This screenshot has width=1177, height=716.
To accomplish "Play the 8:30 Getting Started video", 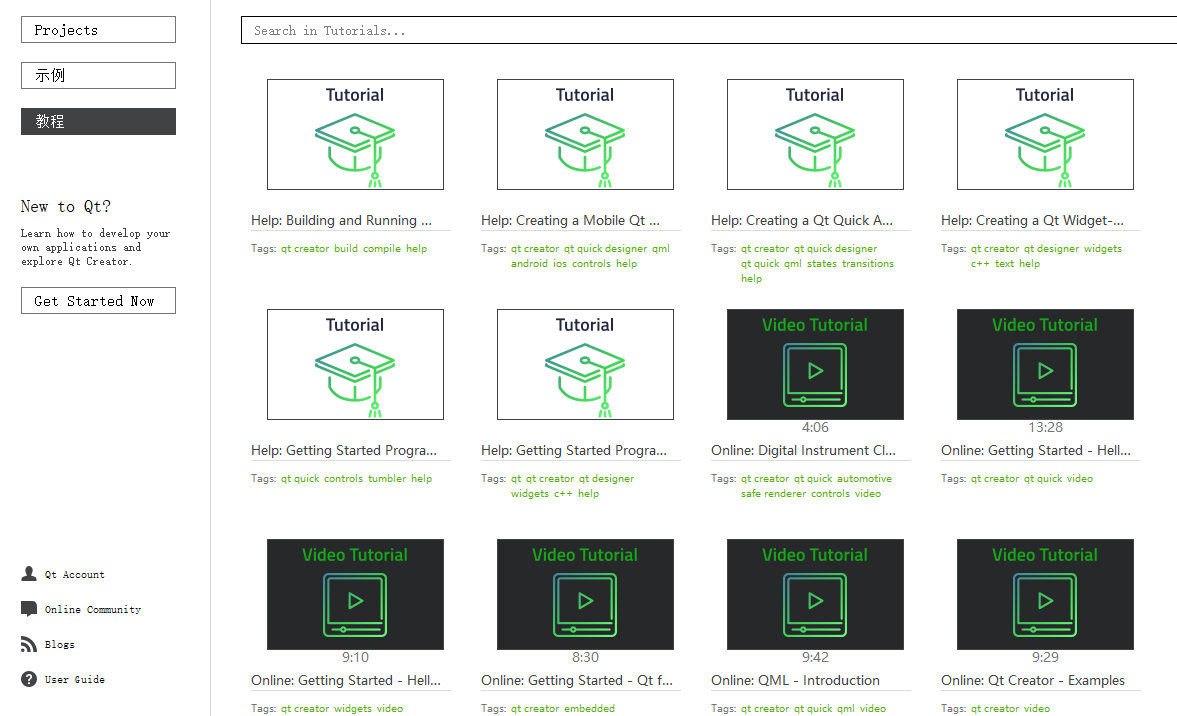I will 585,594.
